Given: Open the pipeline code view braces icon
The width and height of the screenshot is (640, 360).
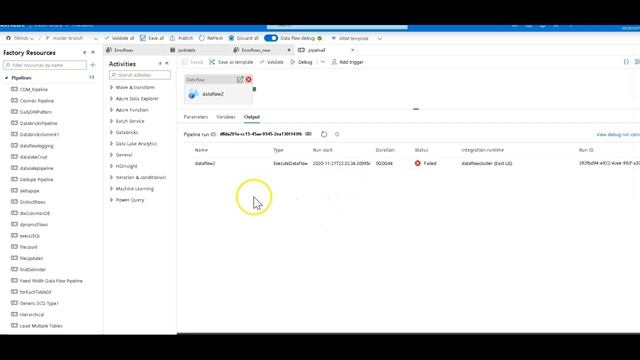Looking at the screenshot, I should [626, 62].
